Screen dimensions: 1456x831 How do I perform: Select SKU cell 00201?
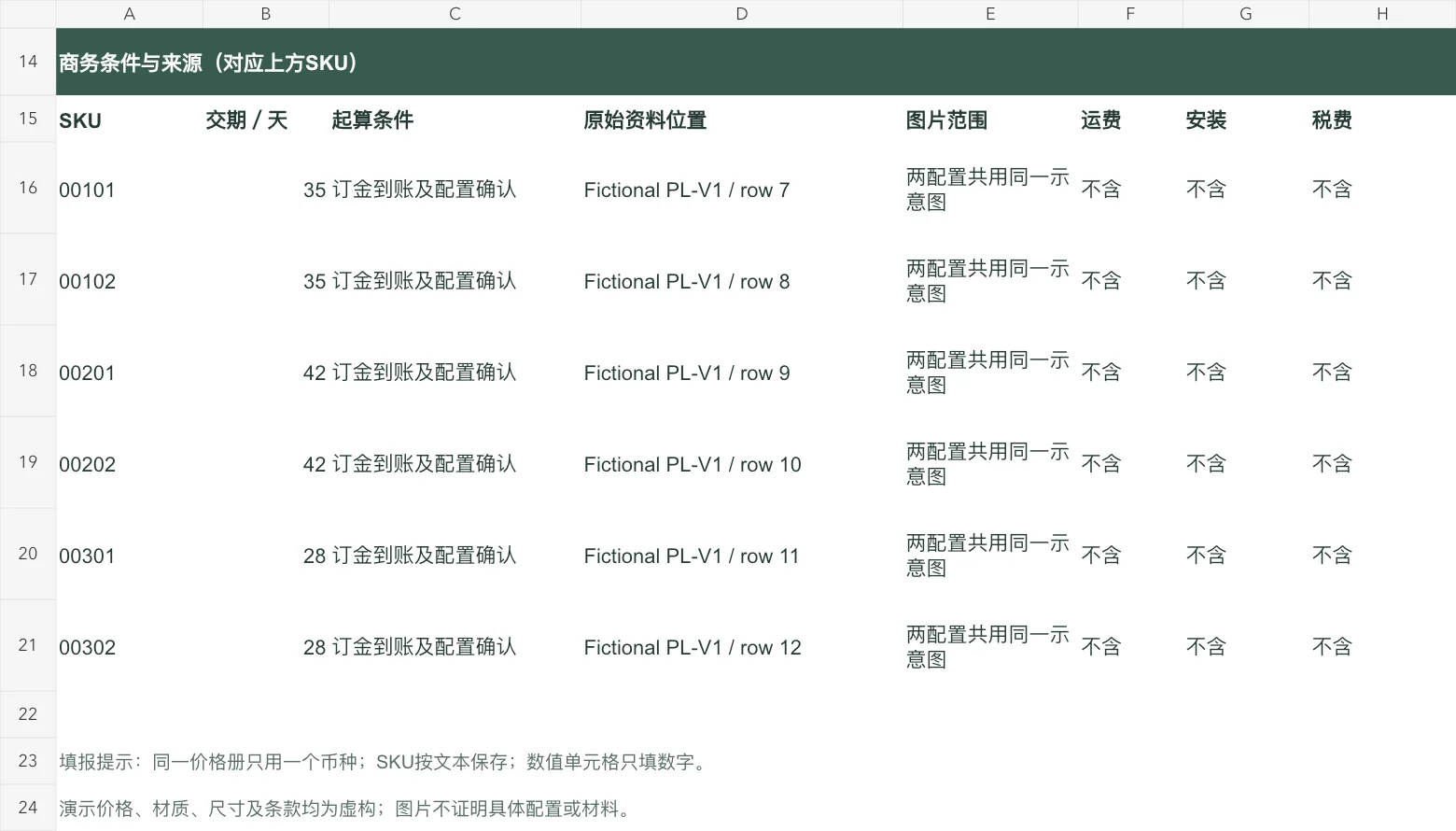coord(129,372)
